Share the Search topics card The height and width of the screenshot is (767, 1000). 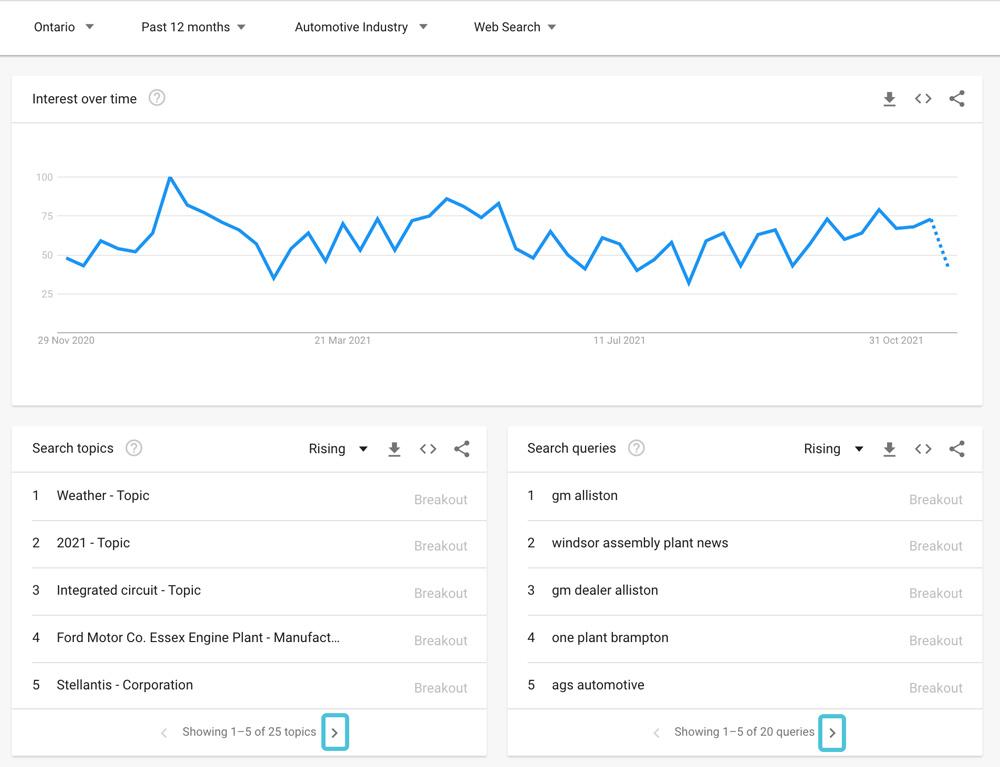[462, 449]
